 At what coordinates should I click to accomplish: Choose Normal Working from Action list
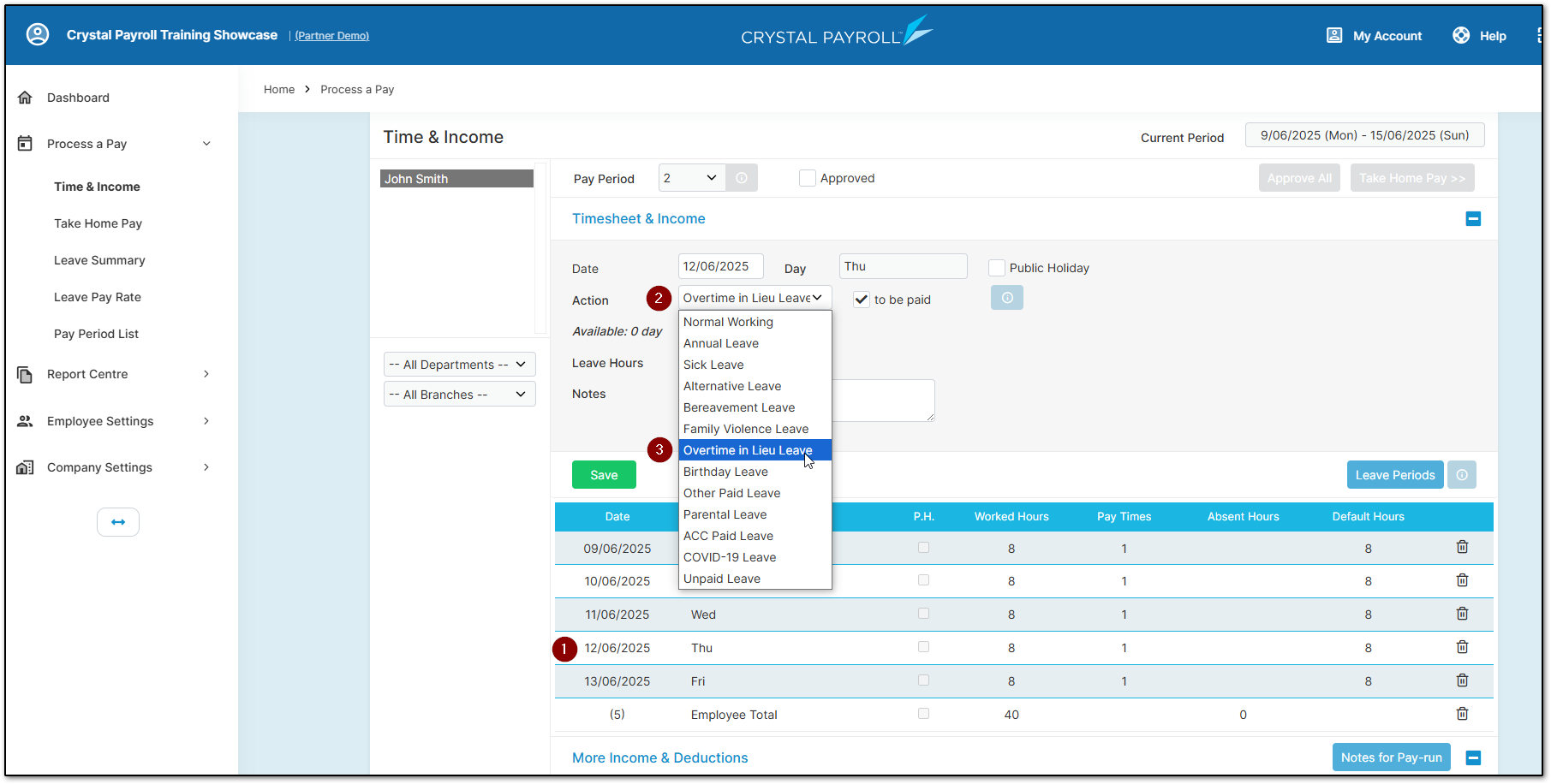pos(755,322)
